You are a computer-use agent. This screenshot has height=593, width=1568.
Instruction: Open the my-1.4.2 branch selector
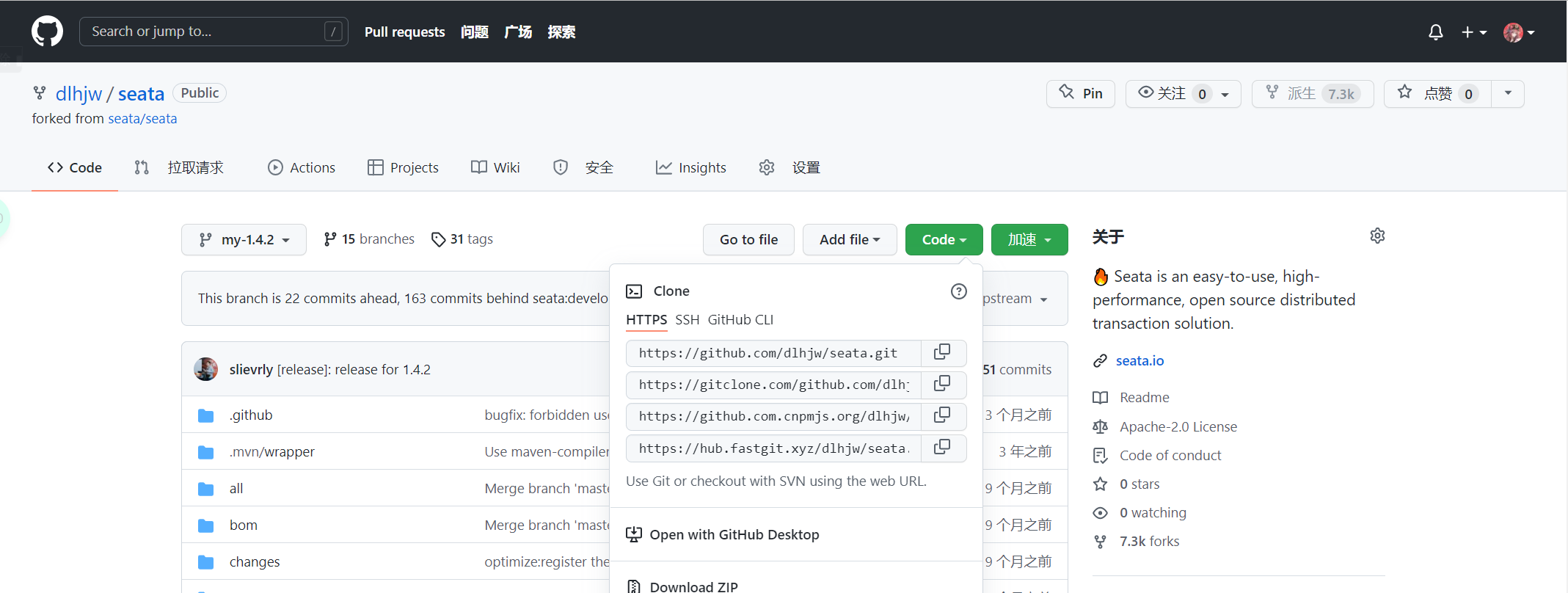tap(244, 240)
